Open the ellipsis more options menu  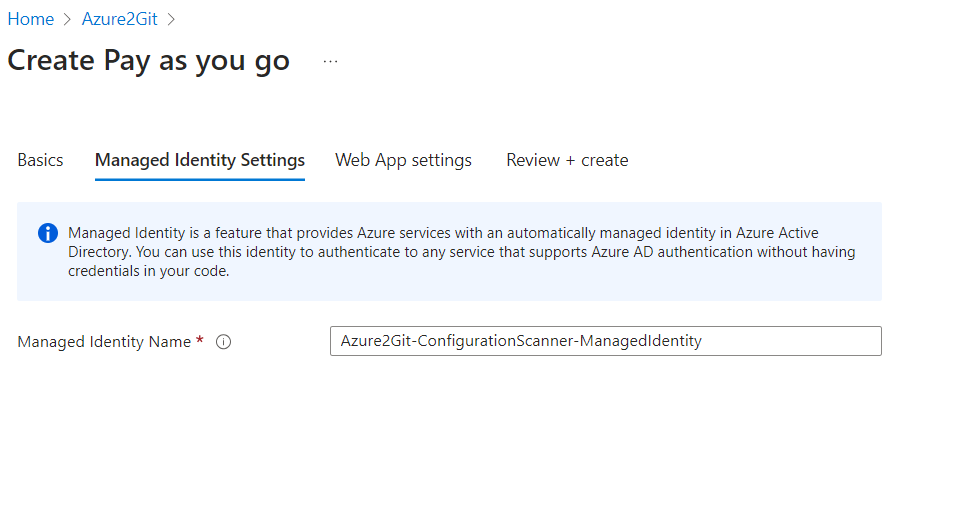[x=330, y=61]
